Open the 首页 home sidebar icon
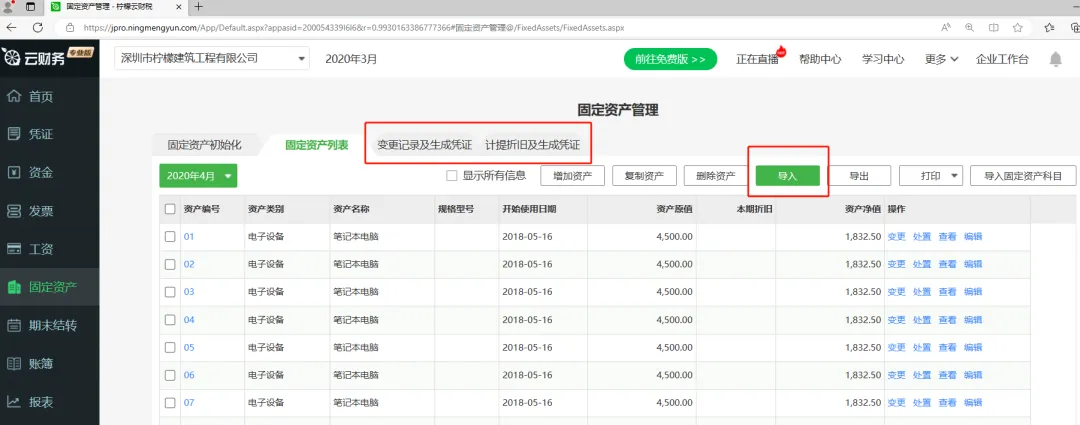Viewport: 1080px width, 425px height. tap(14, 96)
